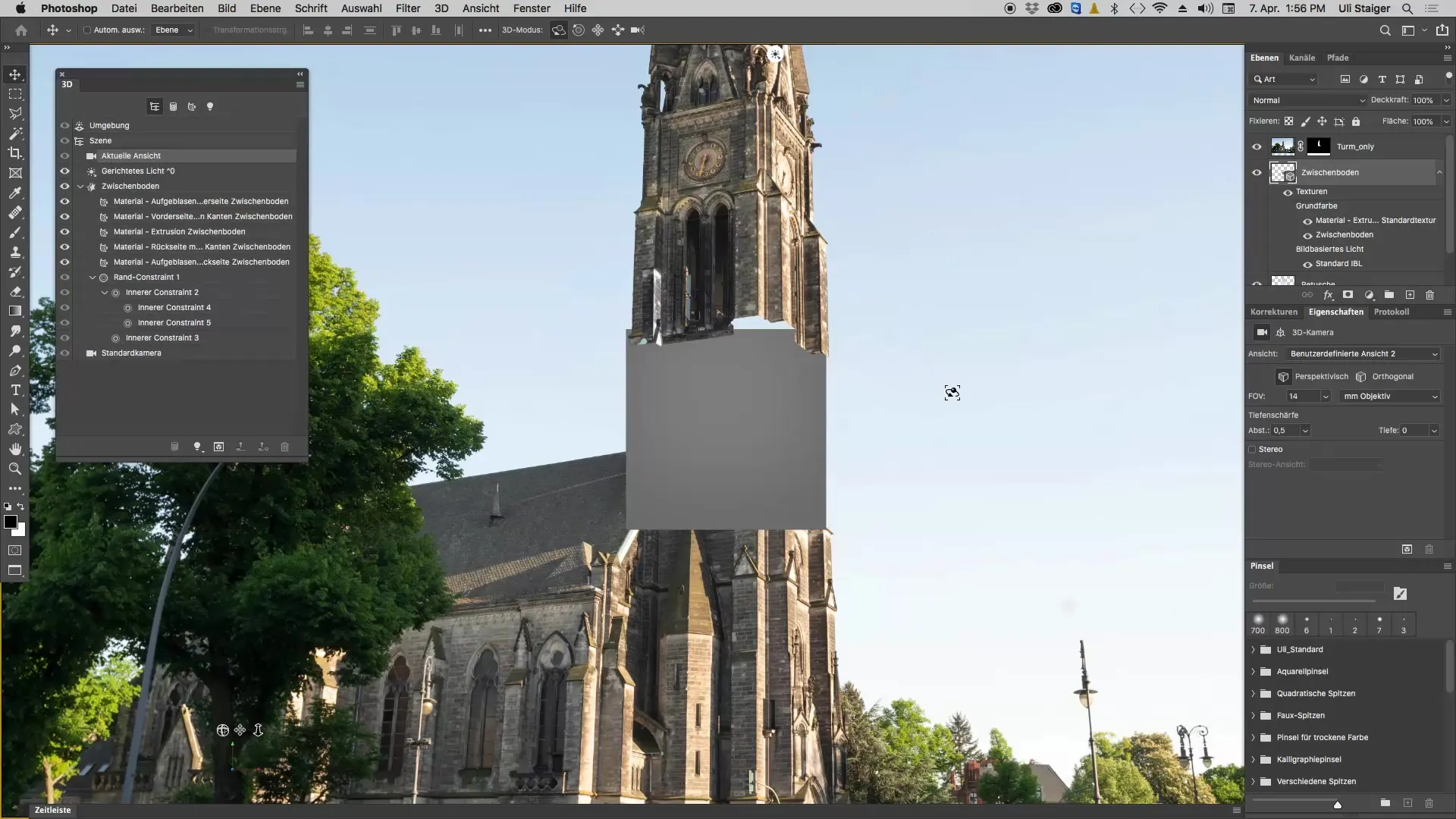The width and height of the screenshot is (1456, 819).
Task: Click the FOV value field
Action: (x=1303, y=397)
